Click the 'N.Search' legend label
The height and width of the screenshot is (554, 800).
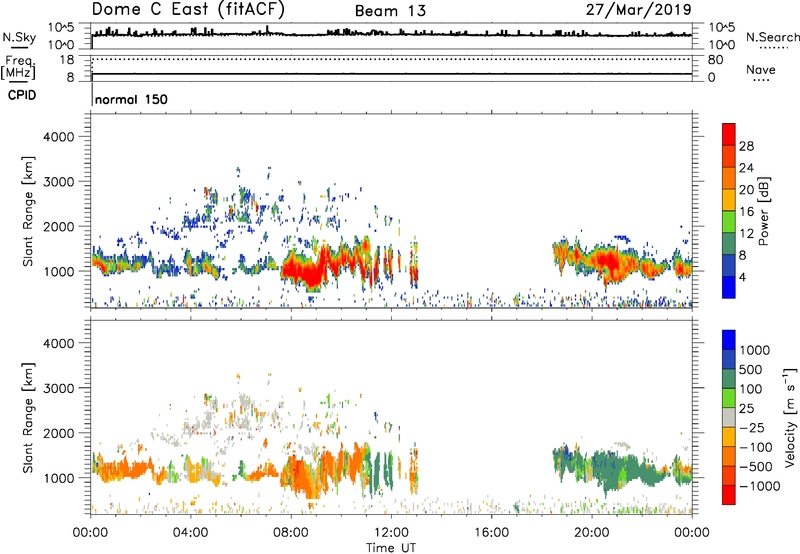772,37
